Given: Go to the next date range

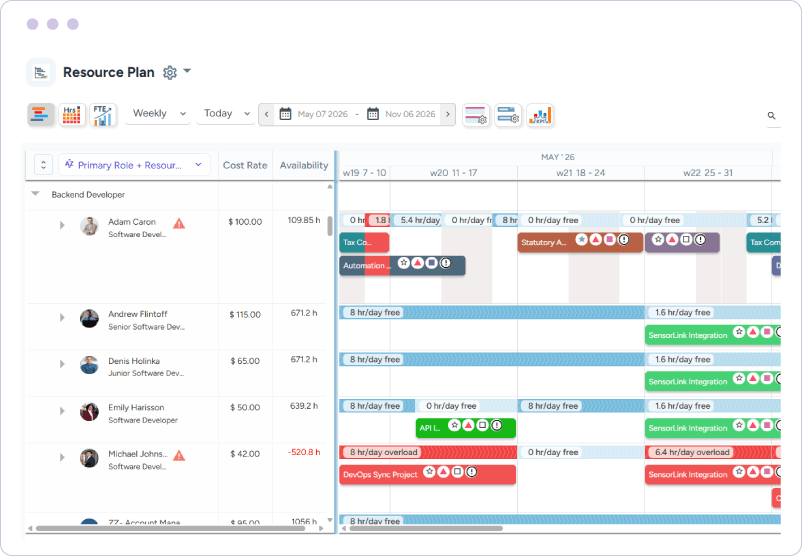Looking at the screenshot, I should 448,114.
